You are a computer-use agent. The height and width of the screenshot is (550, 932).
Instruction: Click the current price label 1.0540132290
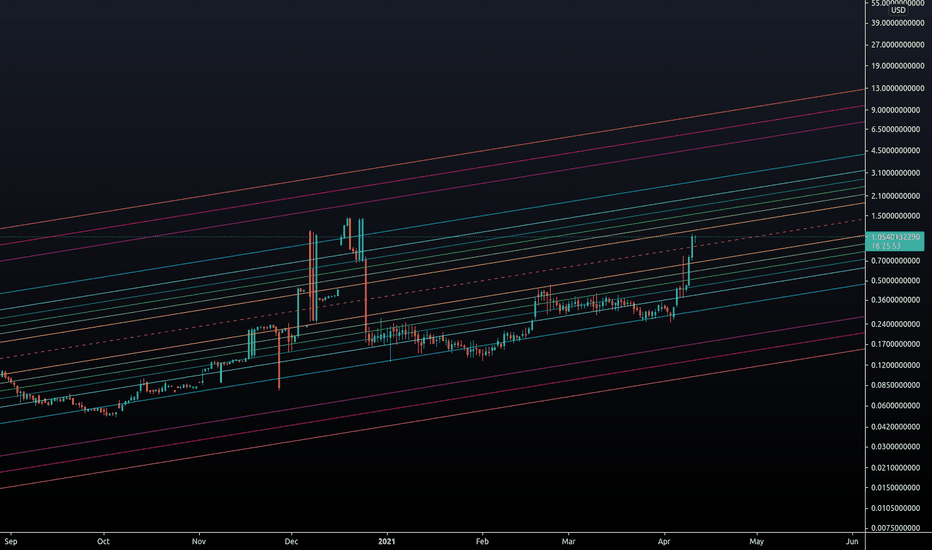coord(896,237)
